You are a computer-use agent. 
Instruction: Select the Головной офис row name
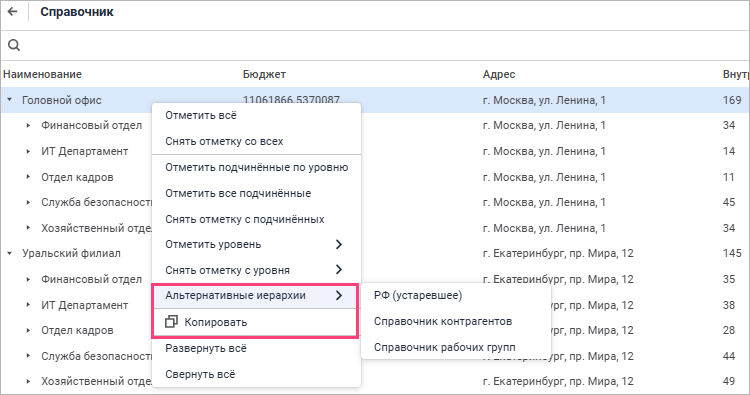tap(62, 100)
